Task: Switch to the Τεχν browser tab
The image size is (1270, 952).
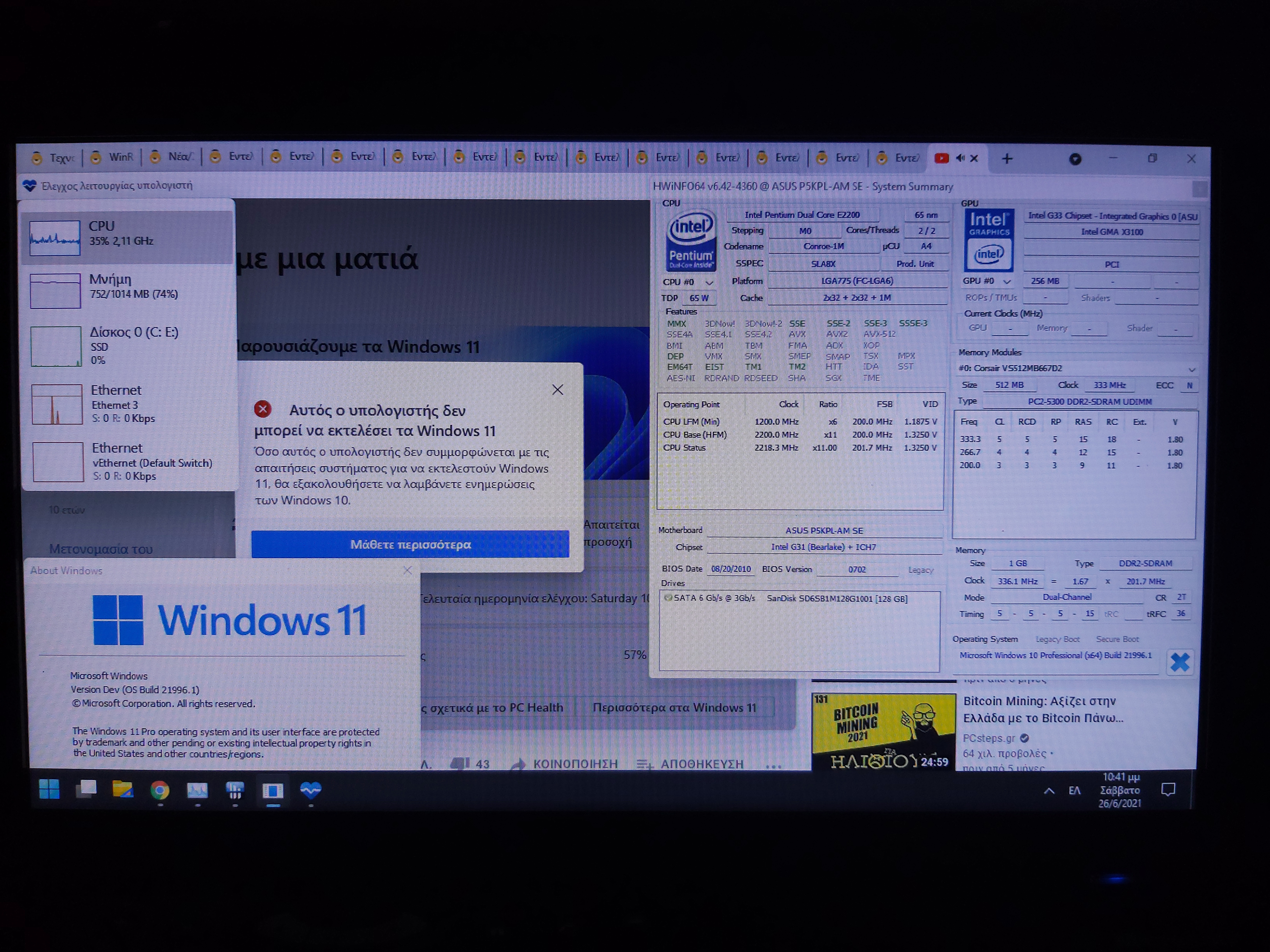Action: [x=53, y=158]
